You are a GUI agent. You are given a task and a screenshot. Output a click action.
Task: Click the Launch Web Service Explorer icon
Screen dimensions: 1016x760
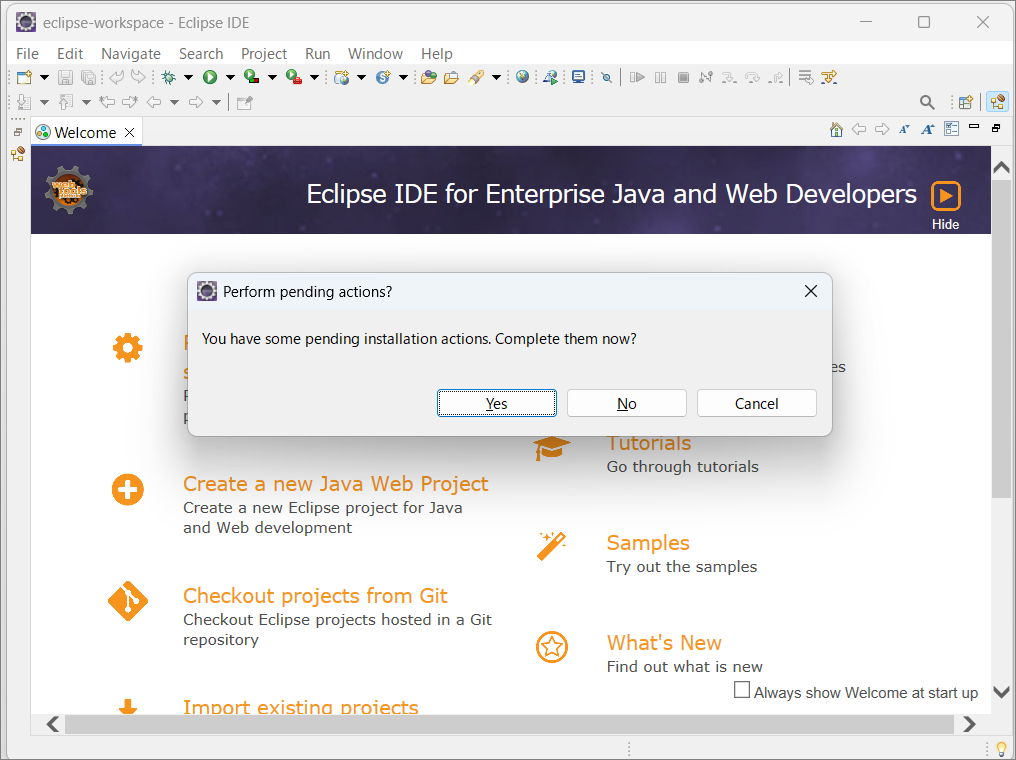point(550,78)
